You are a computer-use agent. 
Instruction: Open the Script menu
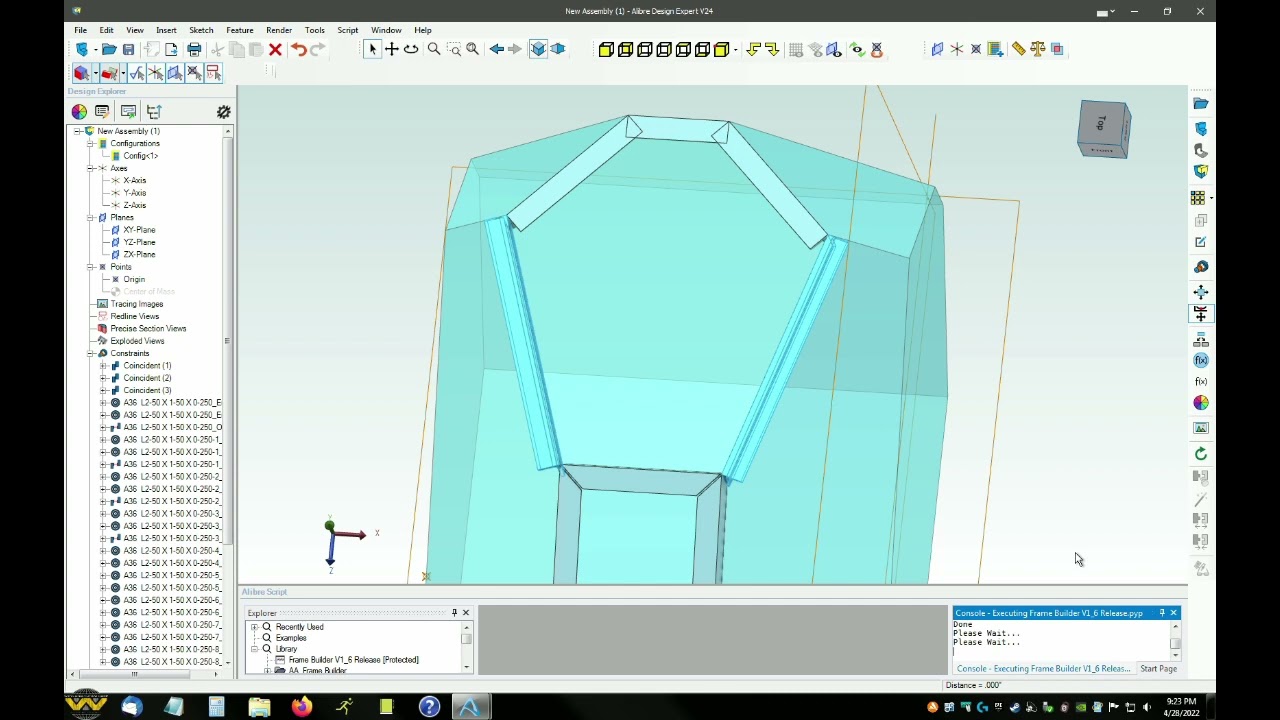coord(347,30)
